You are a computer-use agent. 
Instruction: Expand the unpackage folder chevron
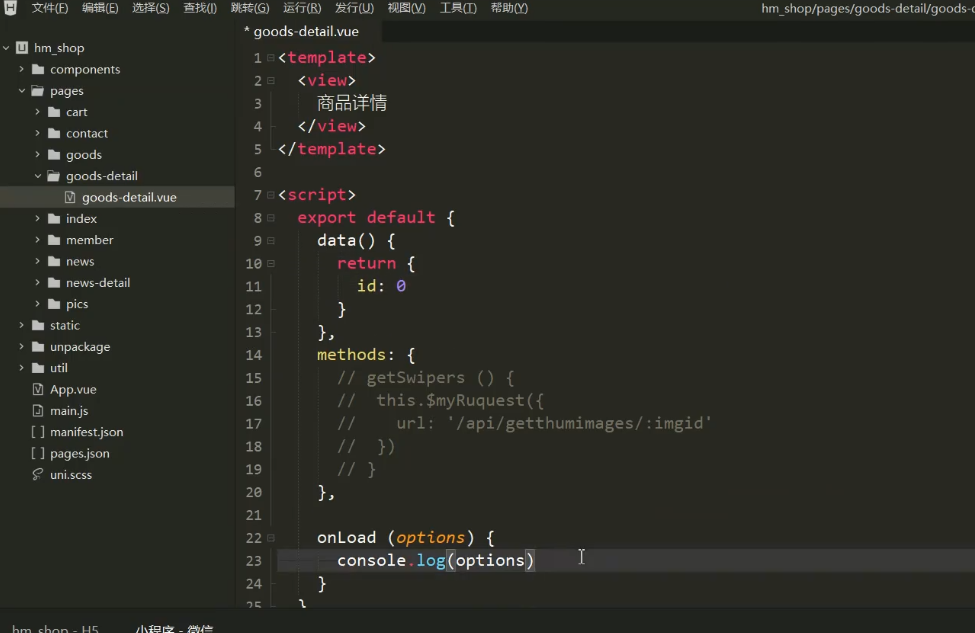22,346
